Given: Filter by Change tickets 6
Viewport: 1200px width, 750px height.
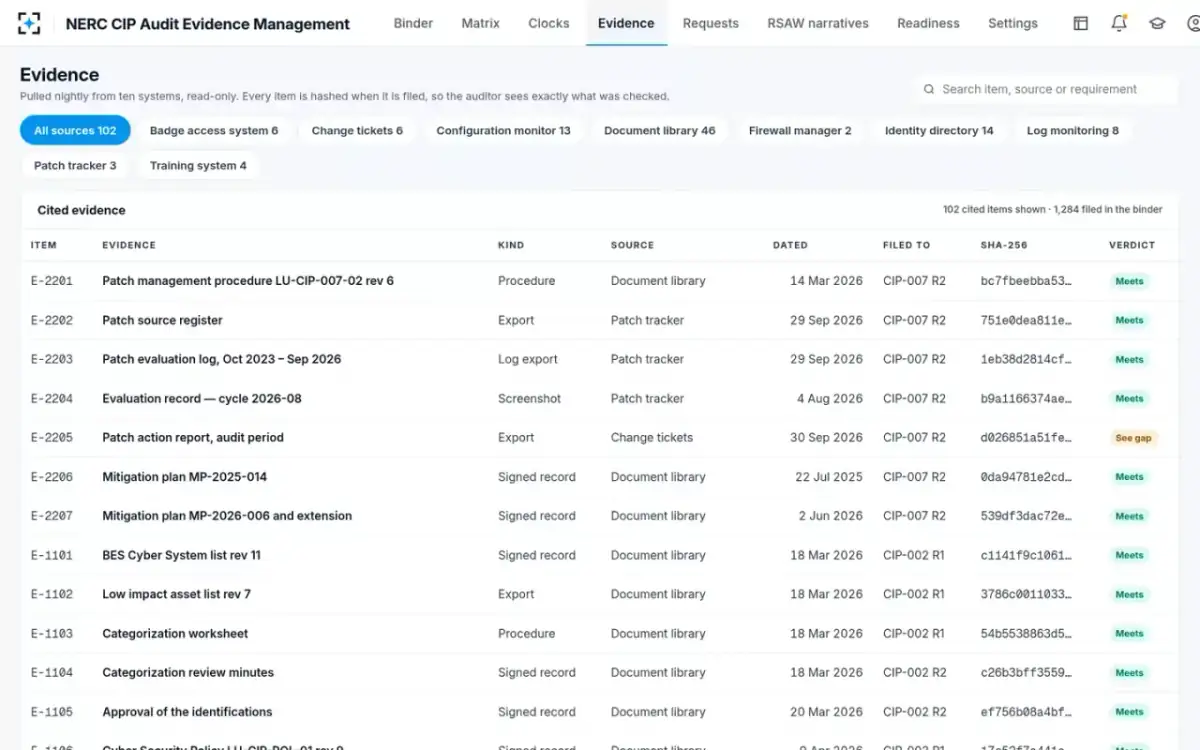Looking at the screenshot, I should [x=357, y=130].
